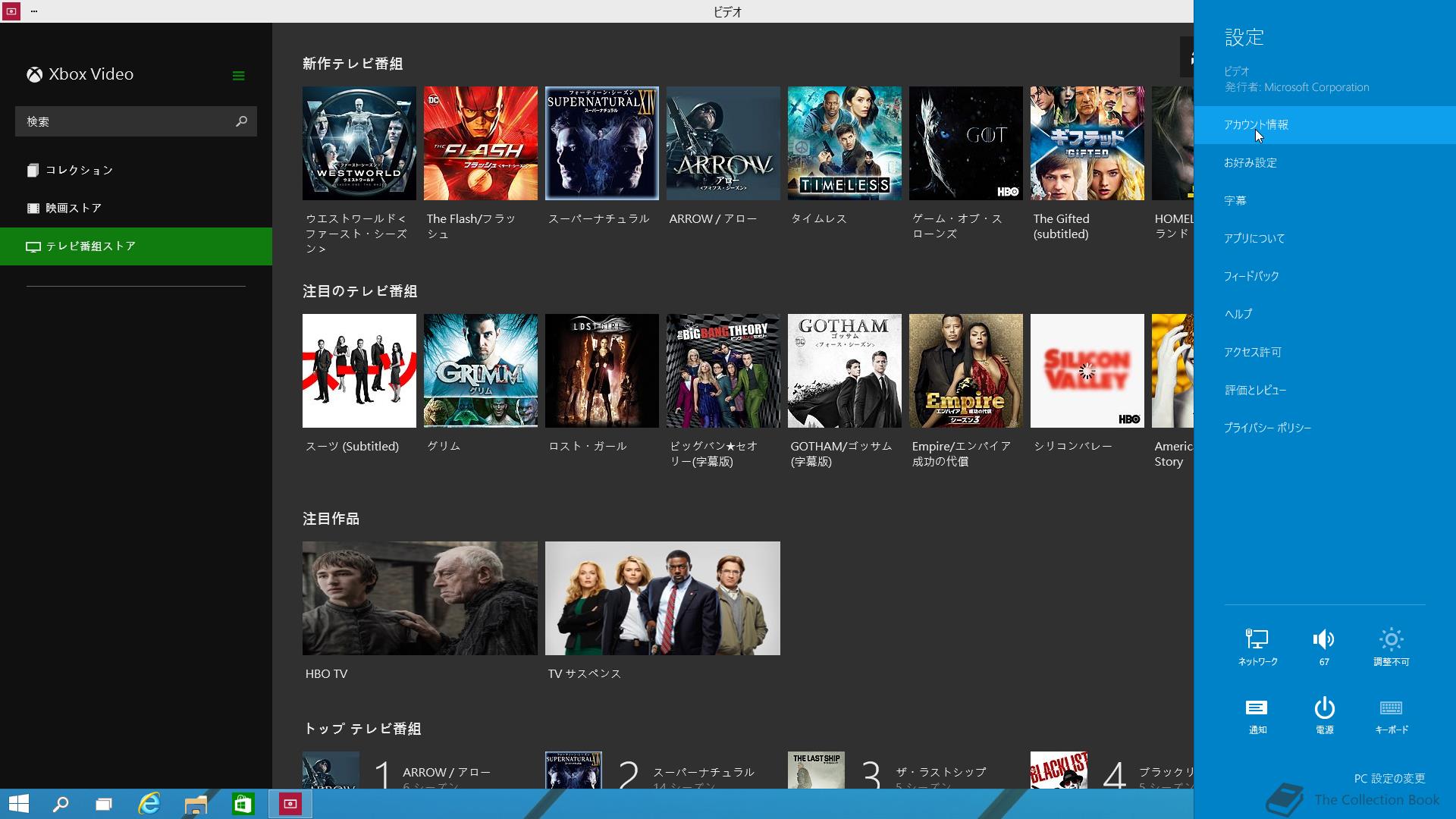The width and height of the screenshot is (1456, 819).
Task: Open the Westworld poster thumbnail
Action: (359, 143)
